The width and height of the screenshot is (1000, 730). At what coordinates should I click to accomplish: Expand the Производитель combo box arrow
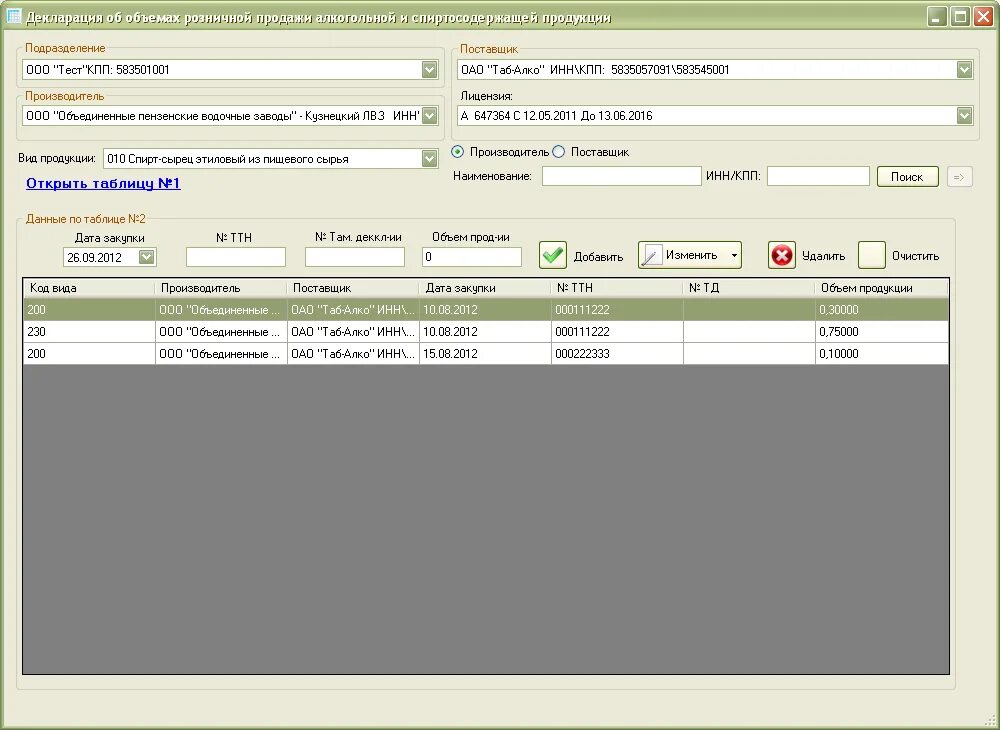coord(429,115)
